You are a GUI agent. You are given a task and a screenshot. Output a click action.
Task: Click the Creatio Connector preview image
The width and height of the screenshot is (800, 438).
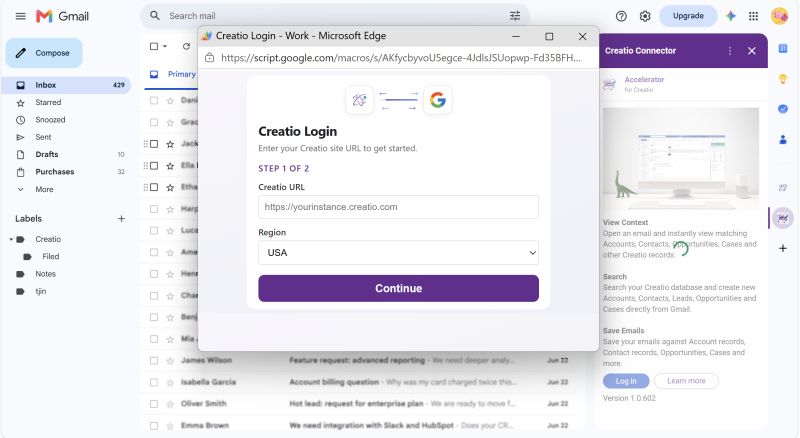click(681, 159)
